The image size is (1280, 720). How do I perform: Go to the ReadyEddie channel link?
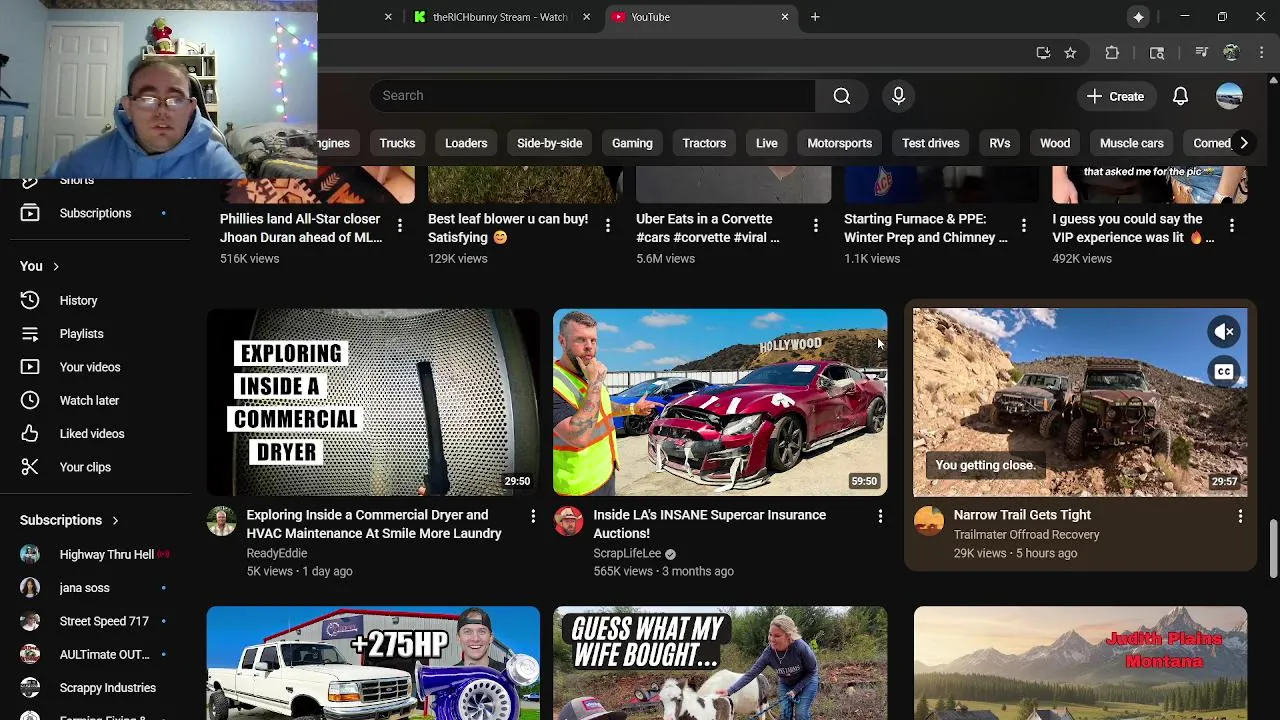pos(277,553)
